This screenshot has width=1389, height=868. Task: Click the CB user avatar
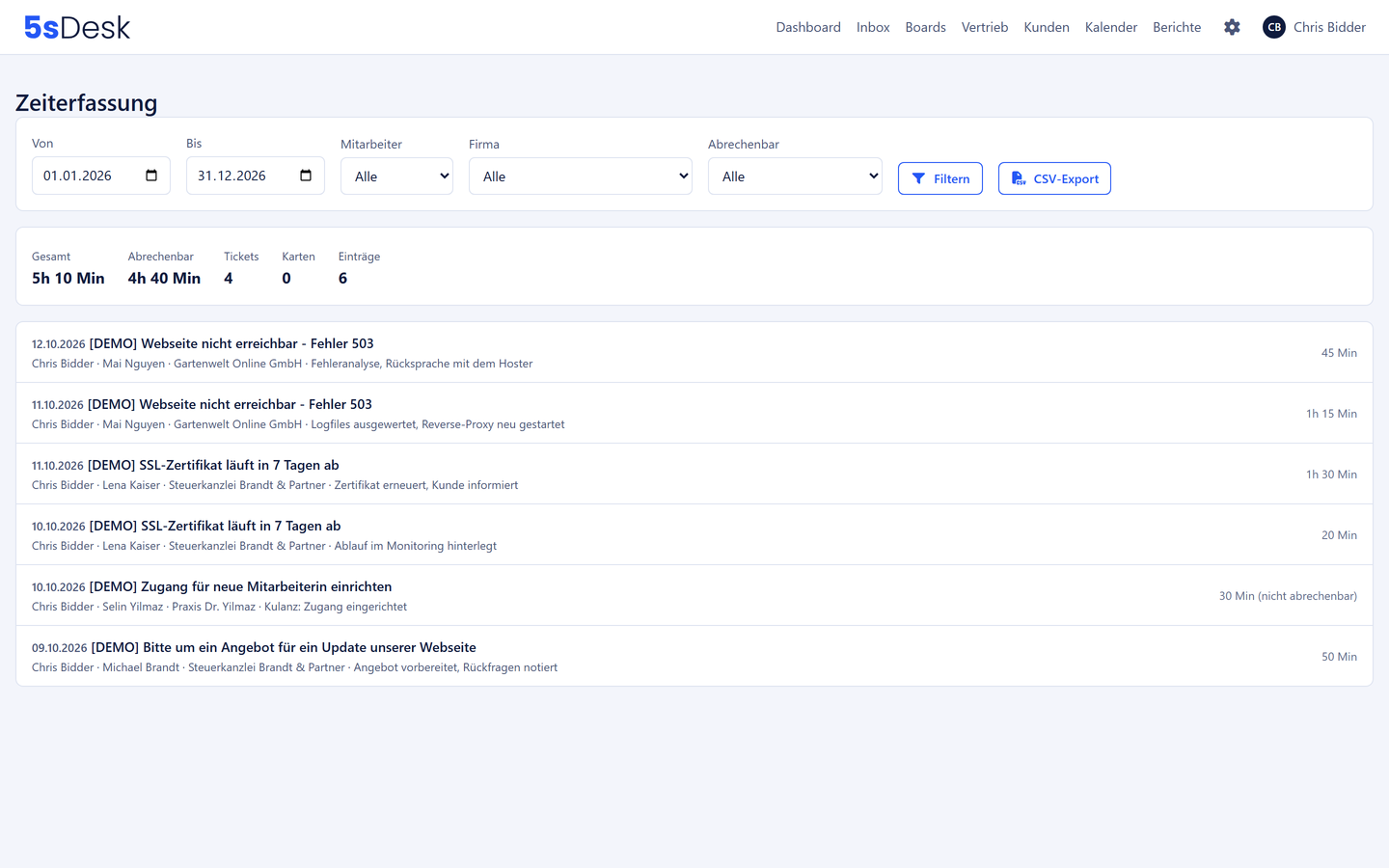[x=1274, y=27]
